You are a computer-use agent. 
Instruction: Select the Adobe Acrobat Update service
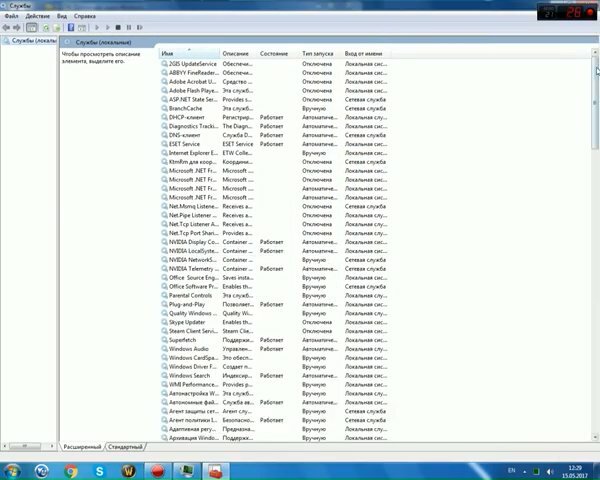tap(274, 82)
